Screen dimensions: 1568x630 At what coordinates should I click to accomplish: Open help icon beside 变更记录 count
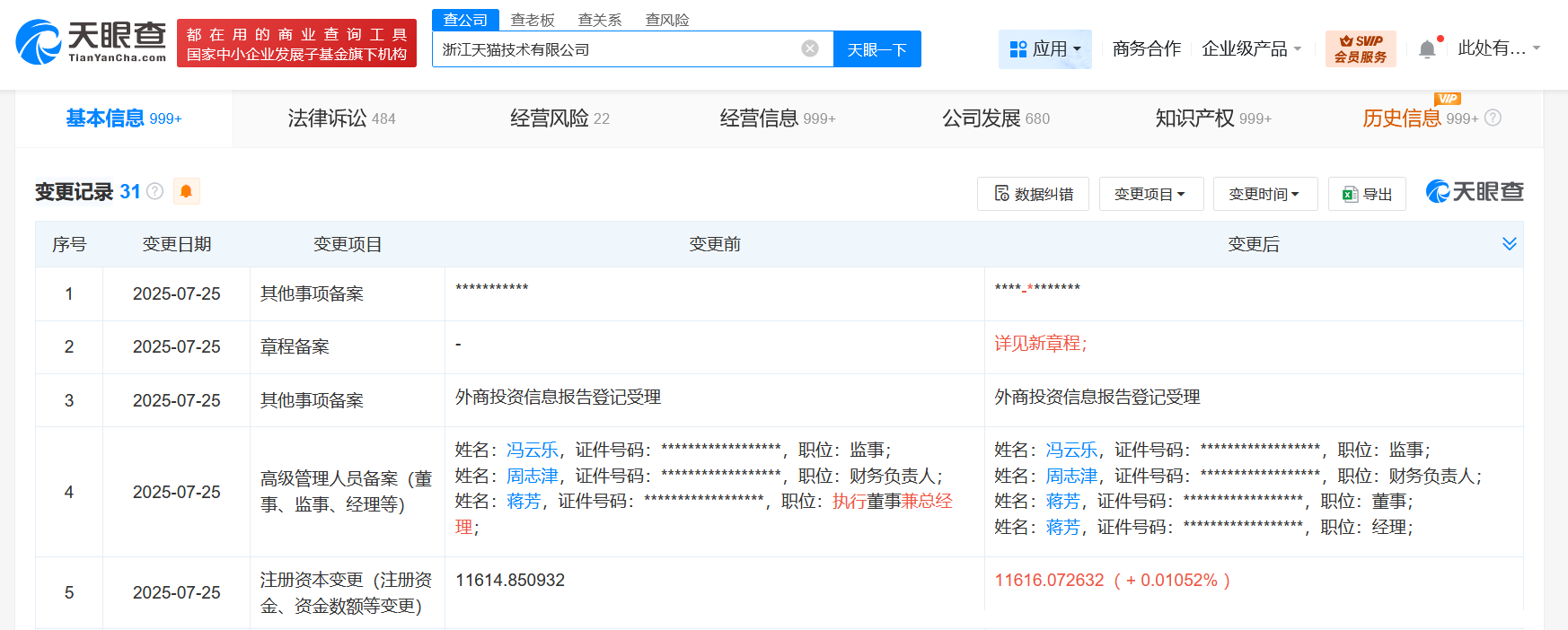(155, 191)
